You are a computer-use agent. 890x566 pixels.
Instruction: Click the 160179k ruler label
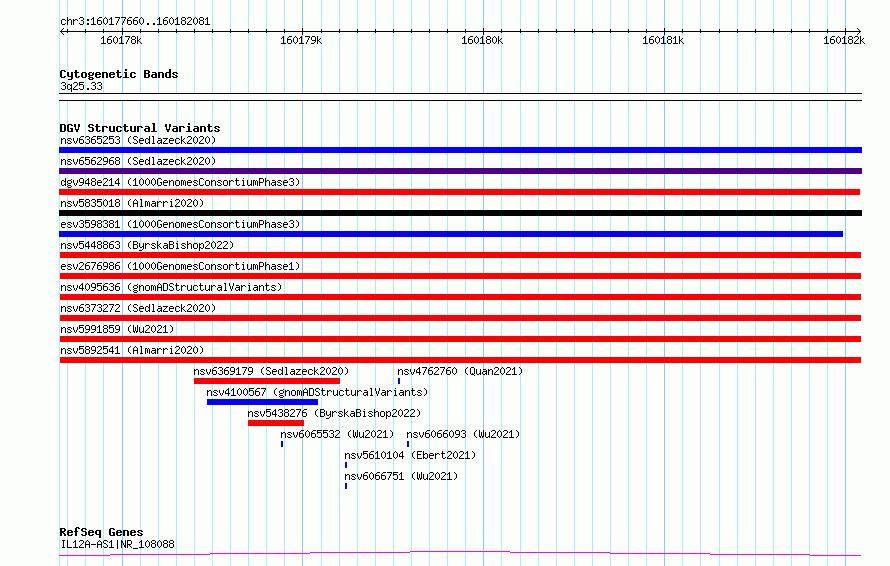(301, 40)
